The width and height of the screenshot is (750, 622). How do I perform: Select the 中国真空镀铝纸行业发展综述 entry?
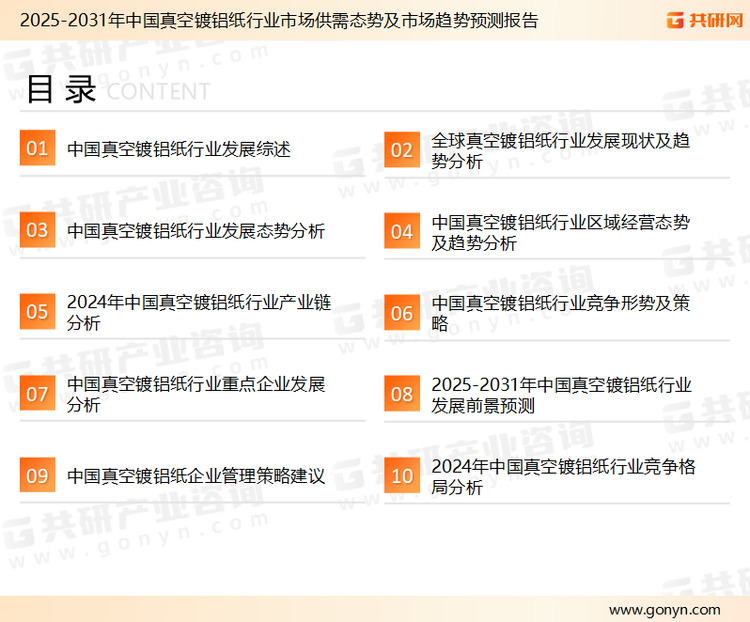pos(179,149)
